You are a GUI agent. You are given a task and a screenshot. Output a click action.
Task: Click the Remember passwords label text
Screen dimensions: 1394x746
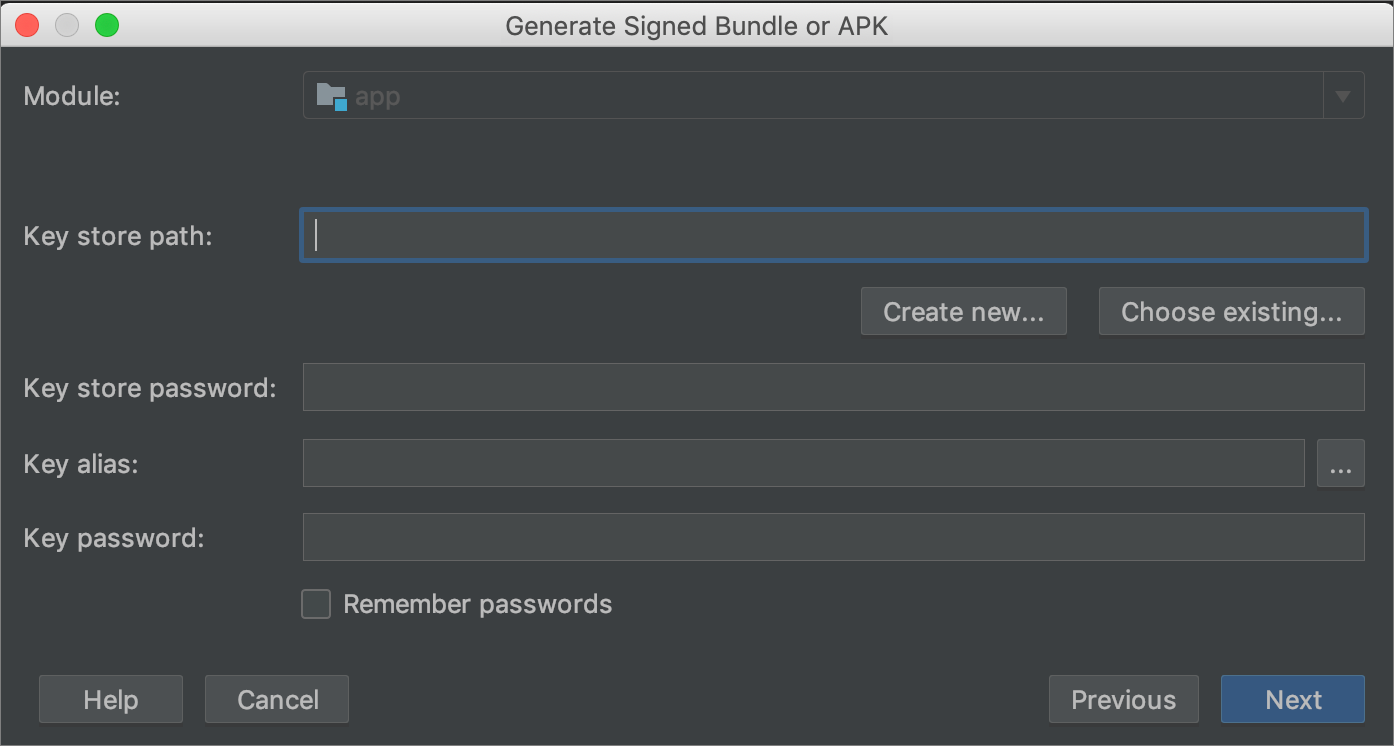point(477,604)
